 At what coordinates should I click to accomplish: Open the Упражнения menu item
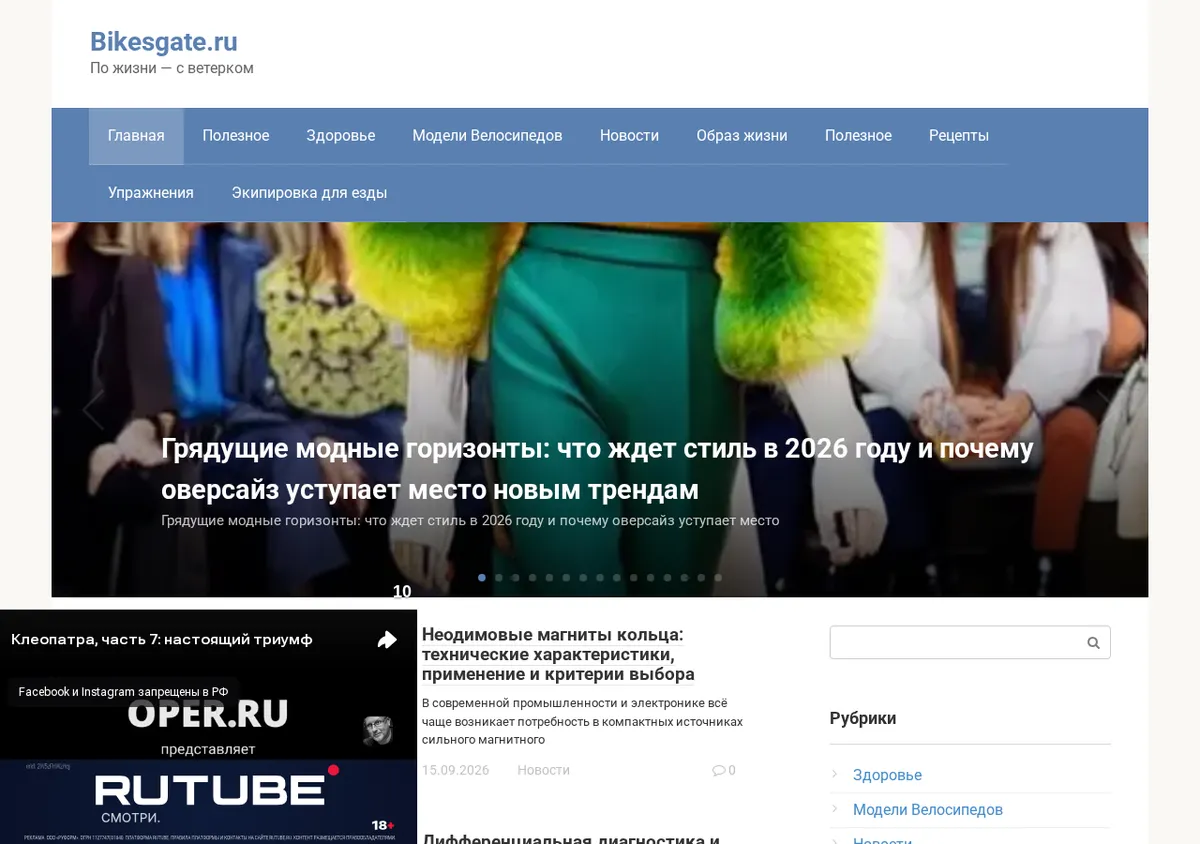[151, 193]
